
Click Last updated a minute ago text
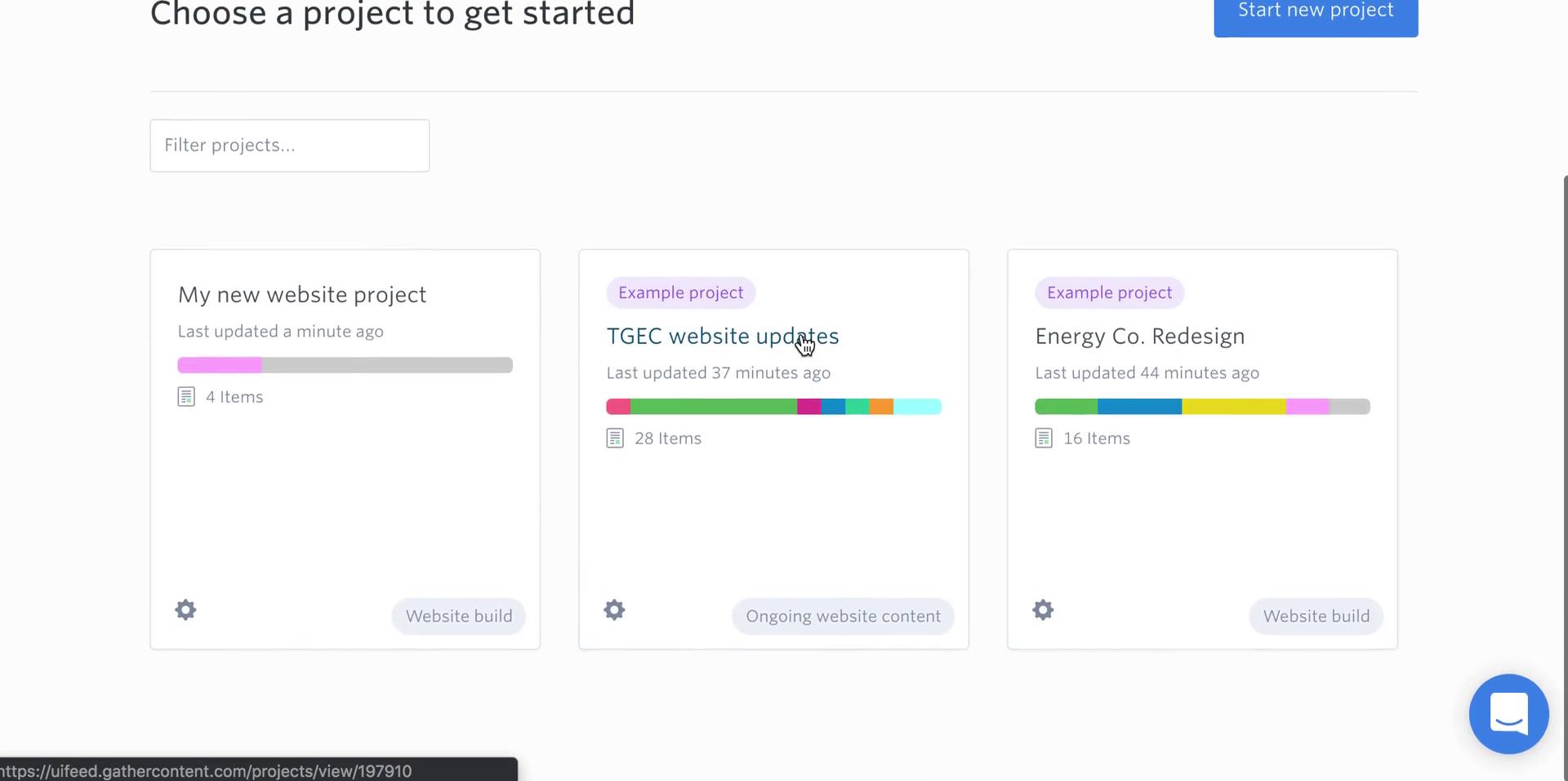click(x=281, y=332)
